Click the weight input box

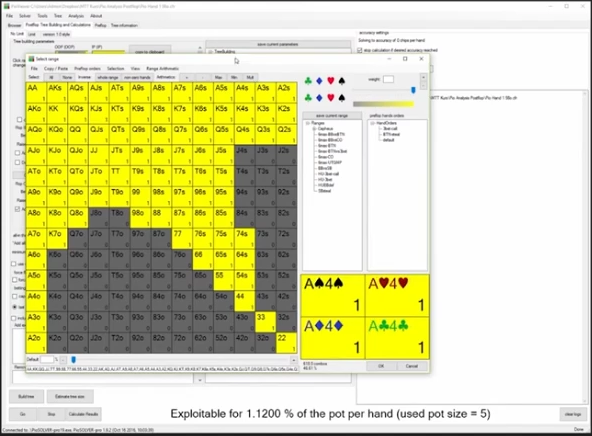point(388,79)
